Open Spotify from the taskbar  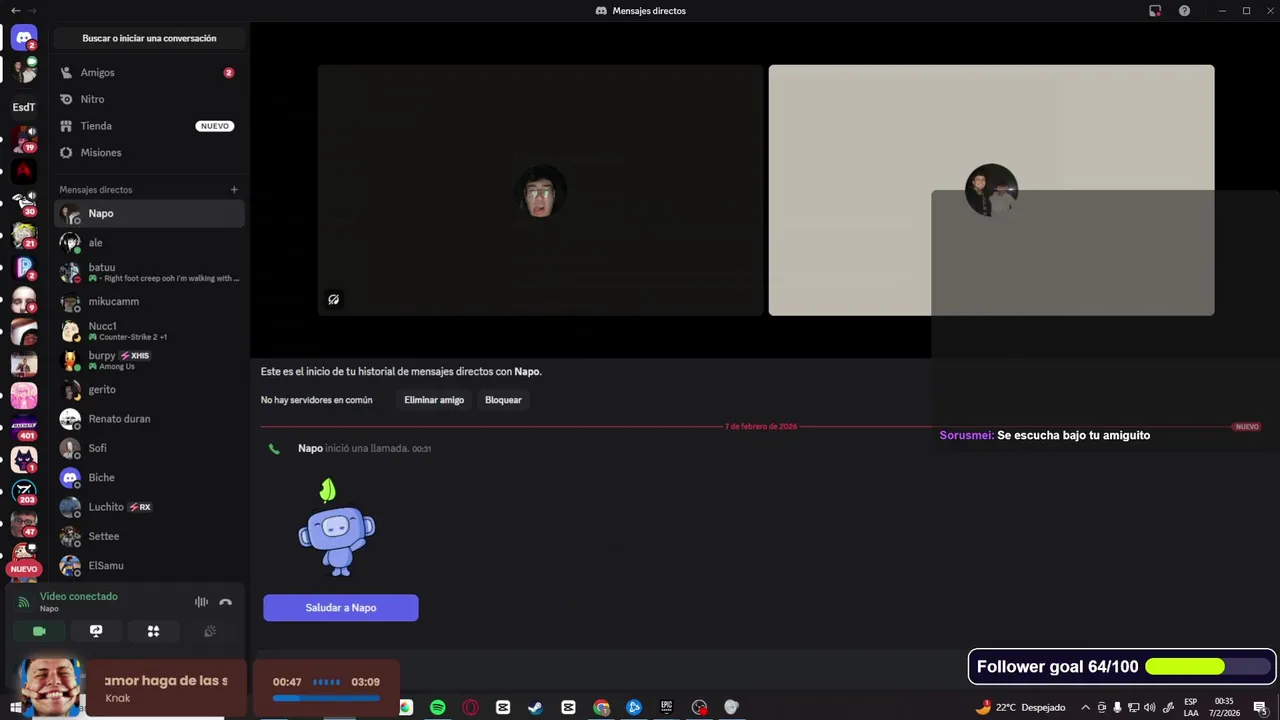click(437, 707)
